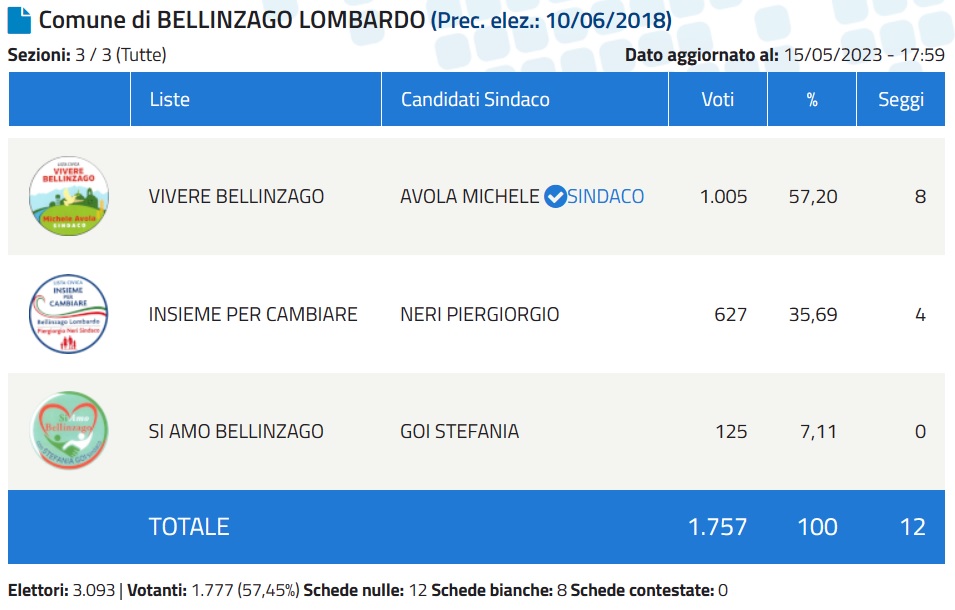Click the blue document icon beside Comune title

[x=19, y=20]
